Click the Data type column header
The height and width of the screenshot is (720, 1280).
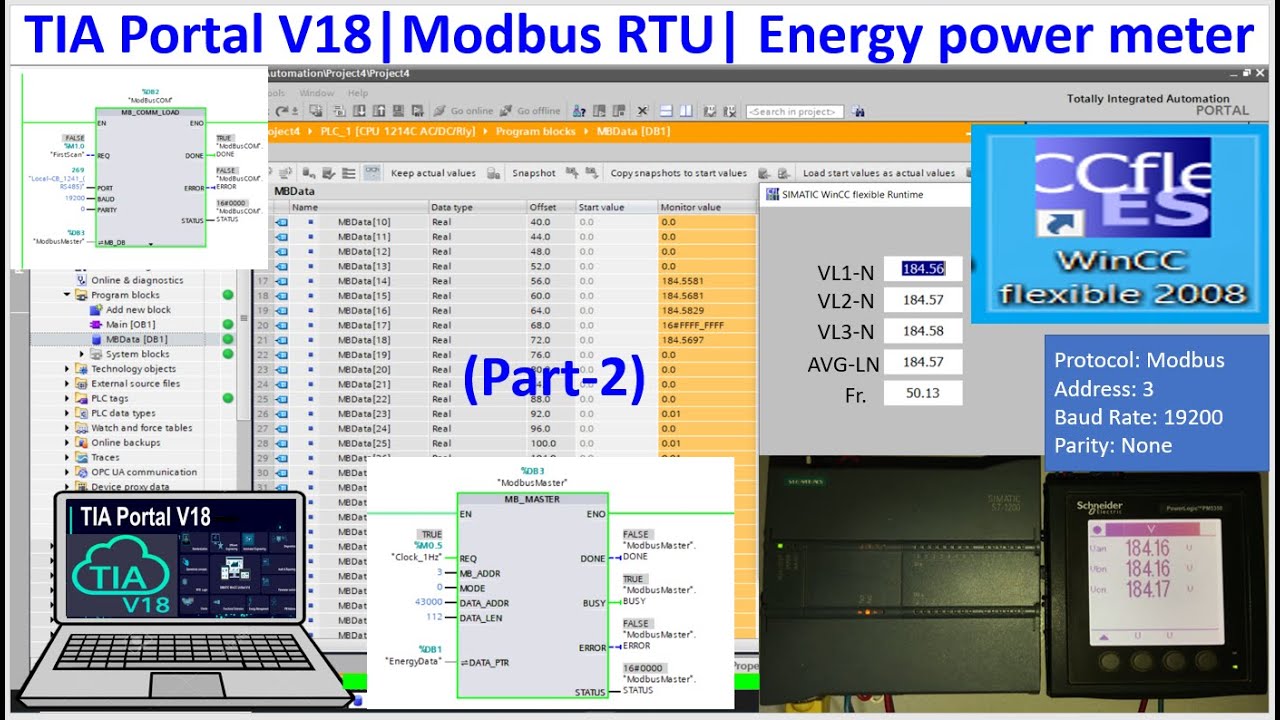coord(477,207)
